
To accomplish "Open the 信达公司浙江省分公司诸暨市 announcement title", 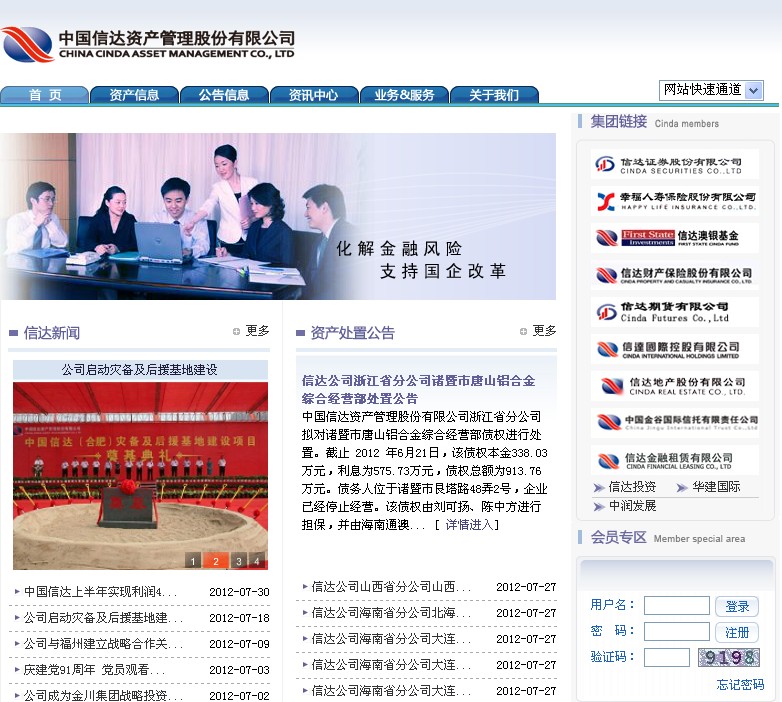I will click(x=418, y=389).
